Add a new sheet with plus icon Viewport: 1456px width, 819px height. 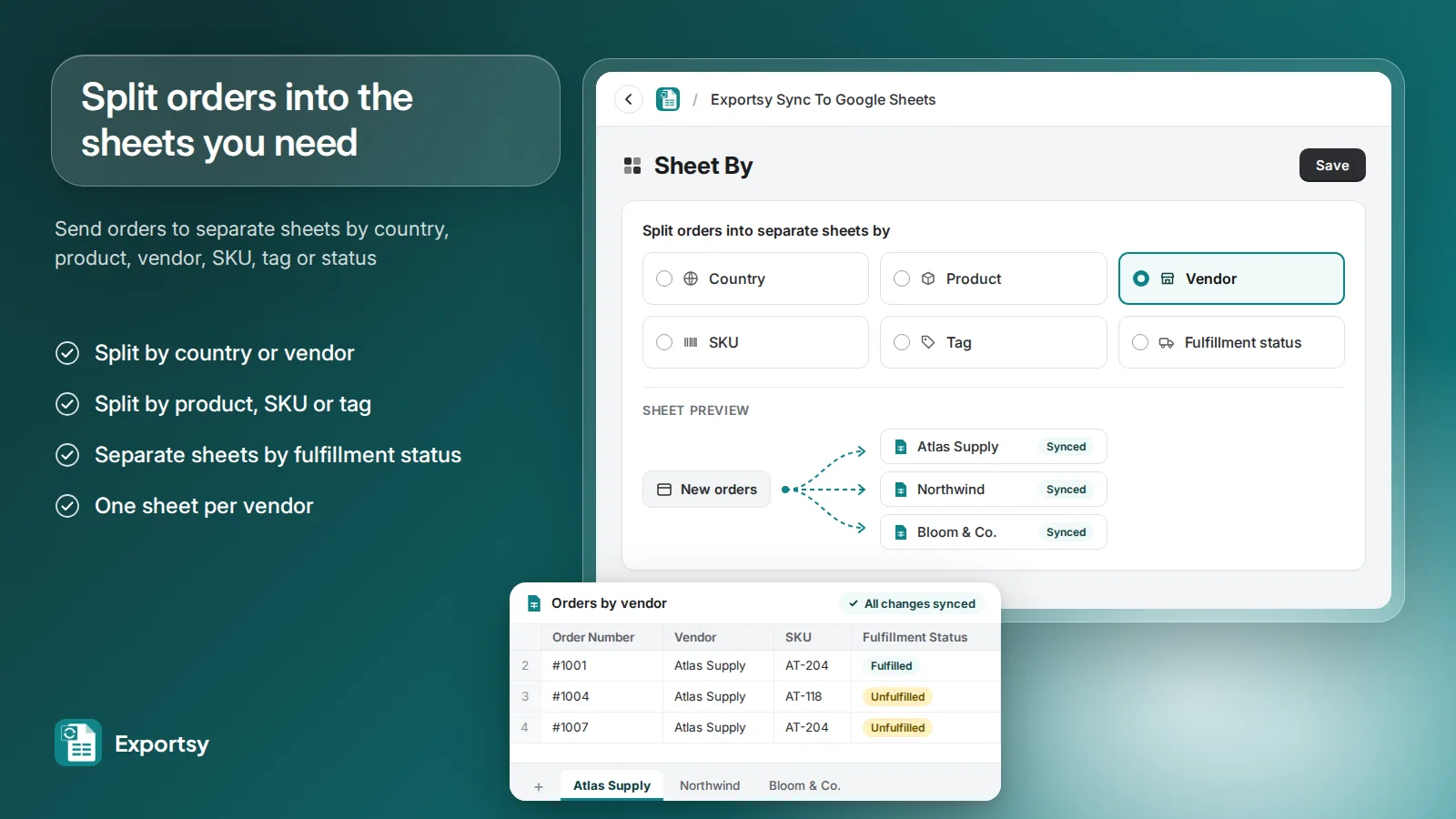pos(539,786)
